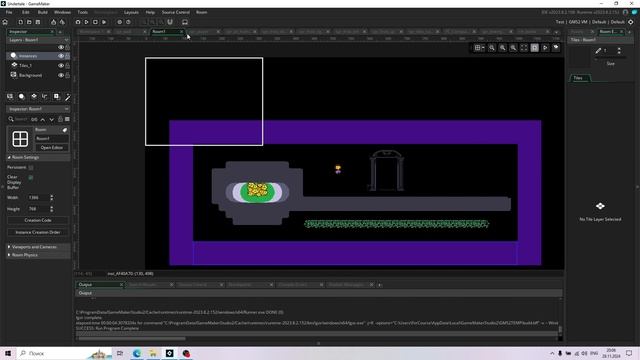
Task: Zoom in on the room canvas
Action: point(513,48)
